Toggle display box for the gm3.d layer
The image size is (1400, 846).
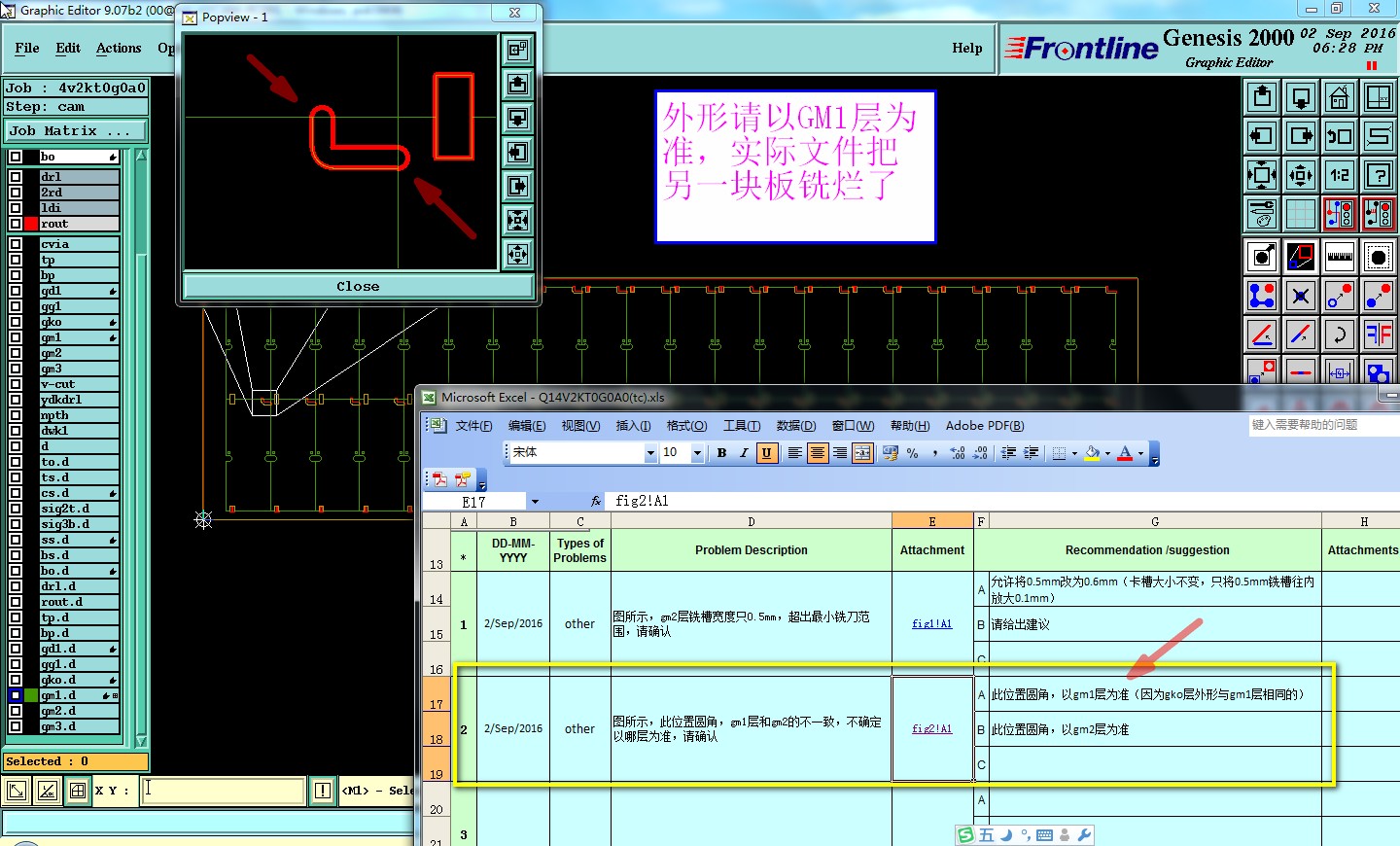click(x=16, y=726)
